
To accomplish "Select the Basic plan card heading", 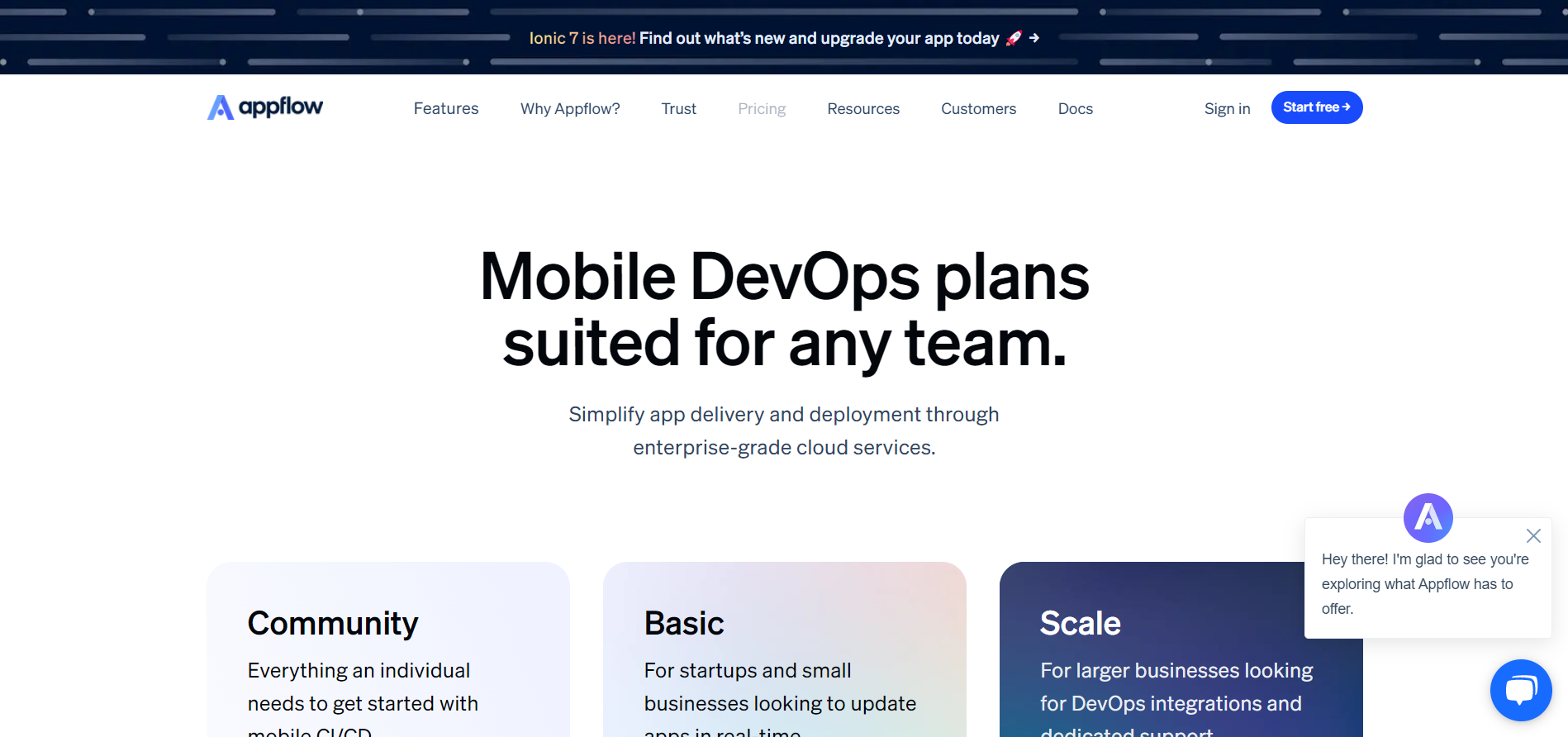I will [x=684, y=623].
